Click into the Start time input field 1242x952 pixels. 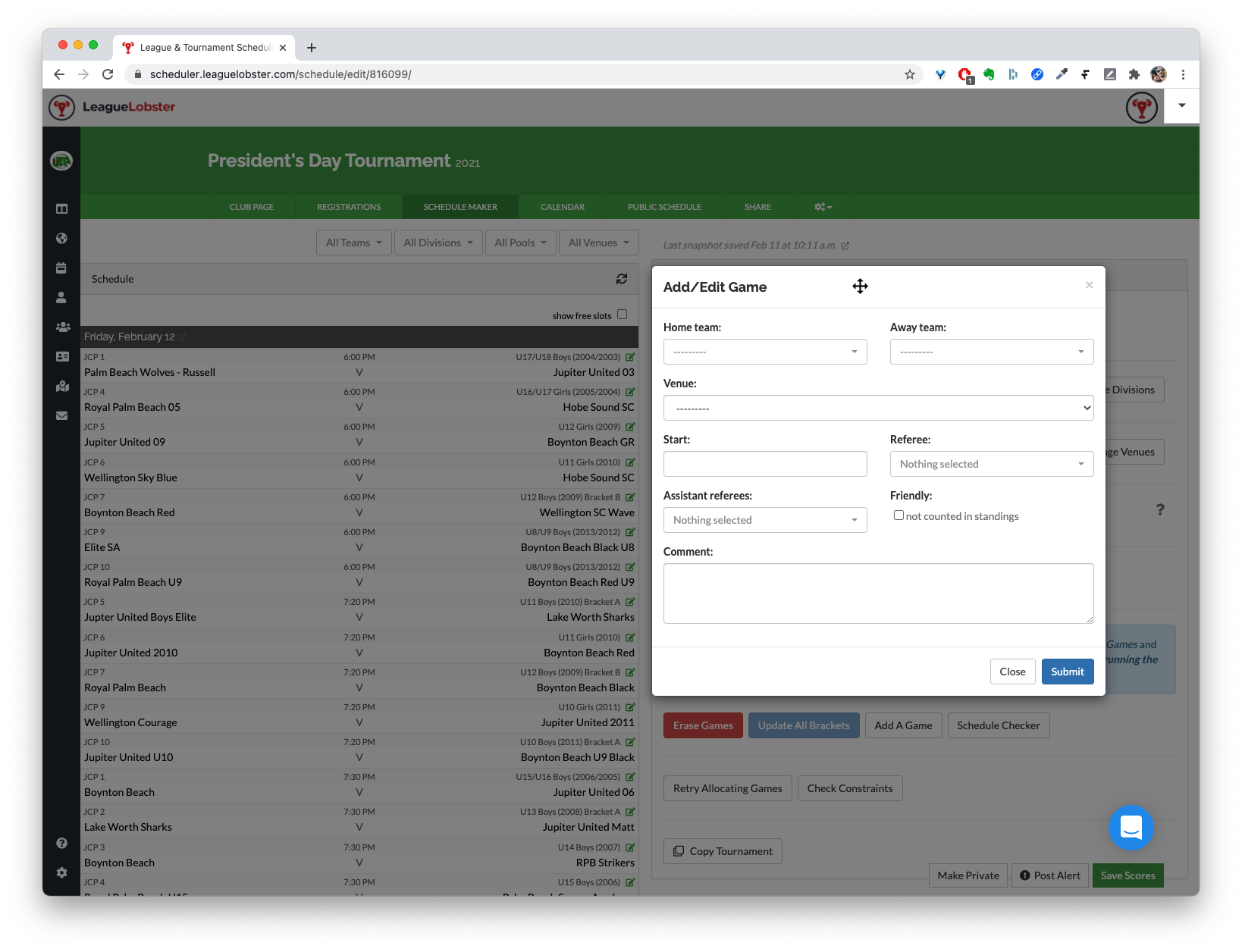tap(764, 464)
